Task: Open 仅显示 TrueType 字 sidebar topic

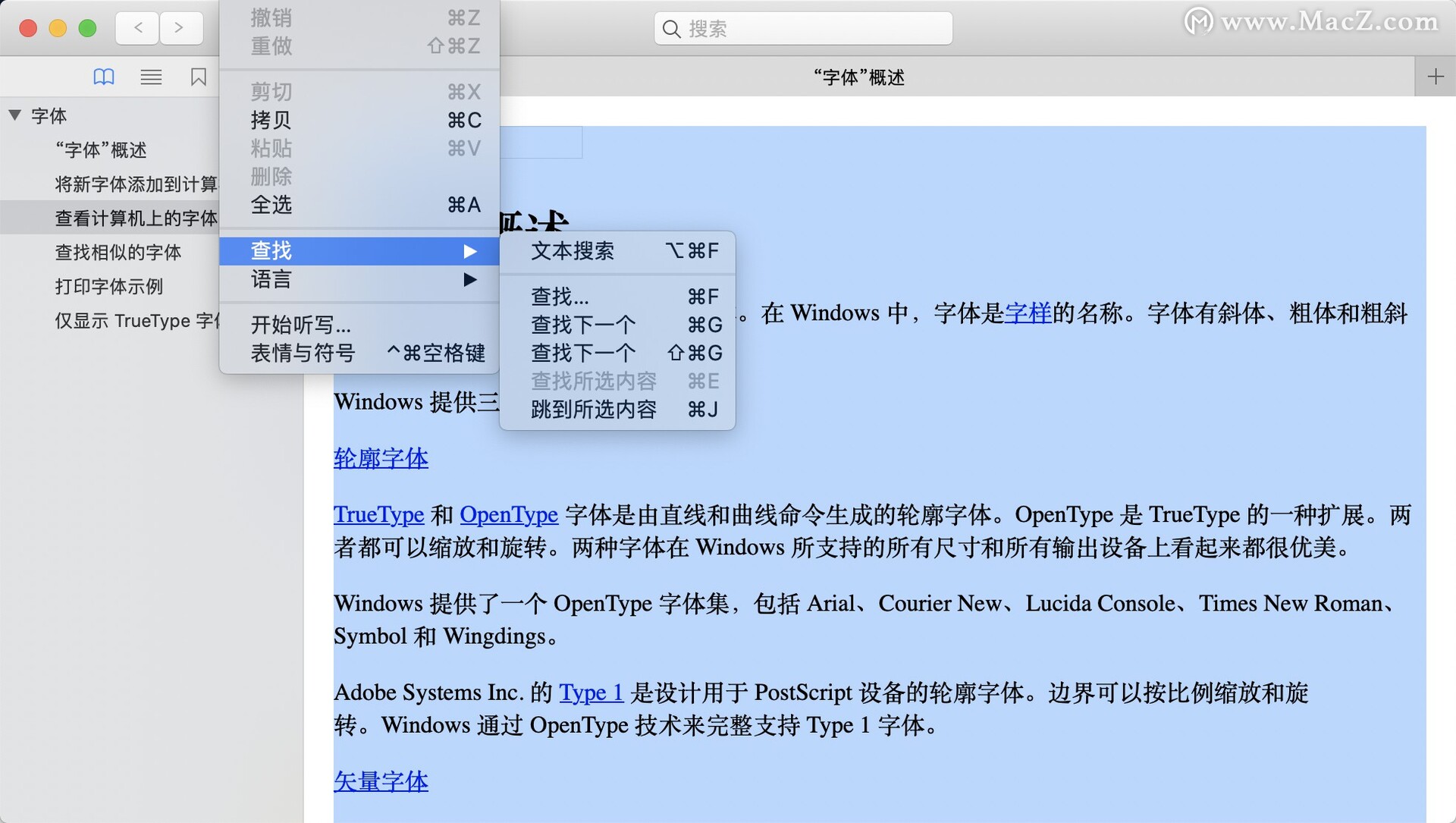Action: (x=136, y=321)
